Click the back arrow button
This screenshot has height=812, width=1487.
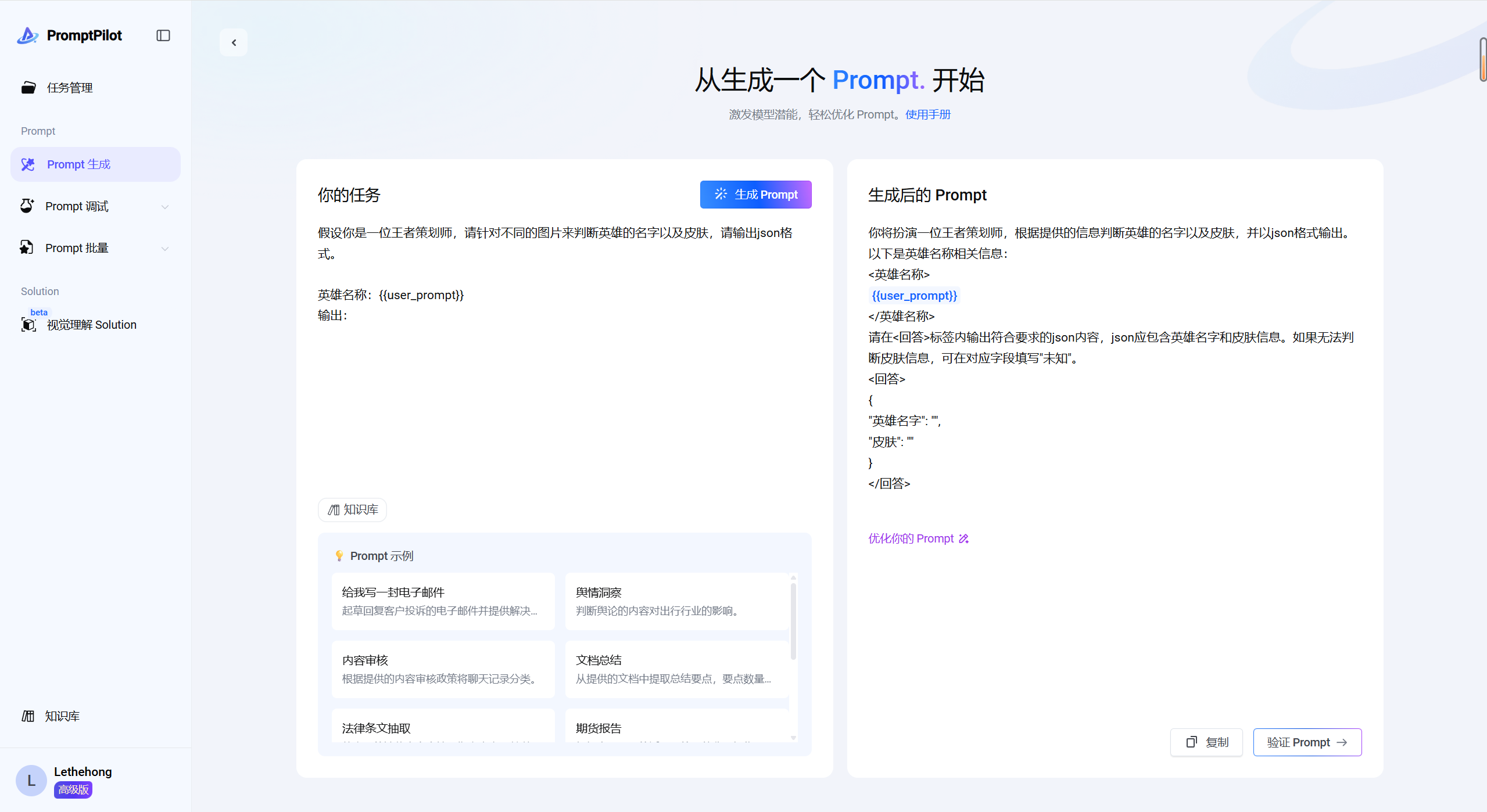(x=234, y=42)
